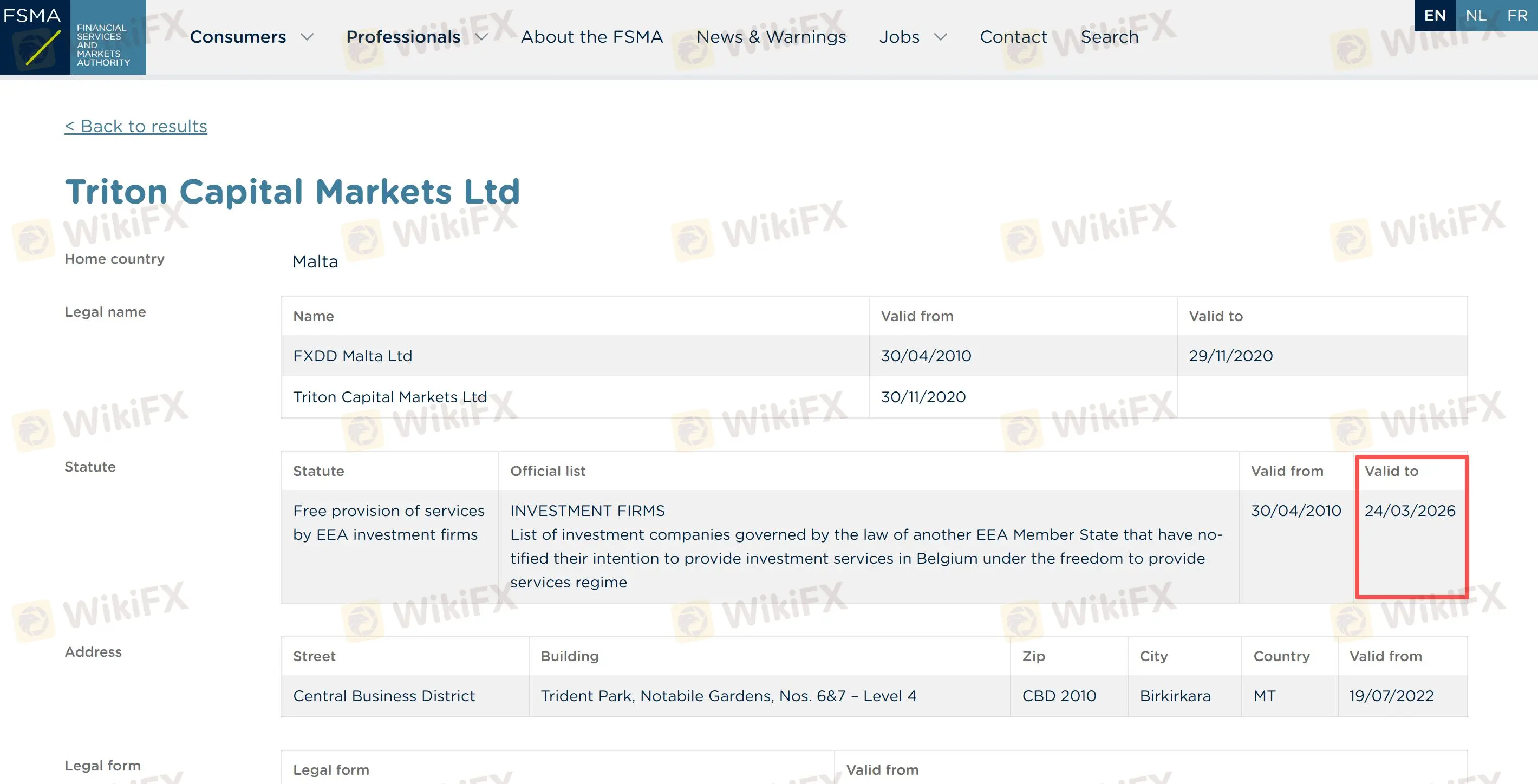1538x784 pixels.
Task: Click FXDD Malta valid-from date 30/04/2010
Action: [x=926, y=356]
